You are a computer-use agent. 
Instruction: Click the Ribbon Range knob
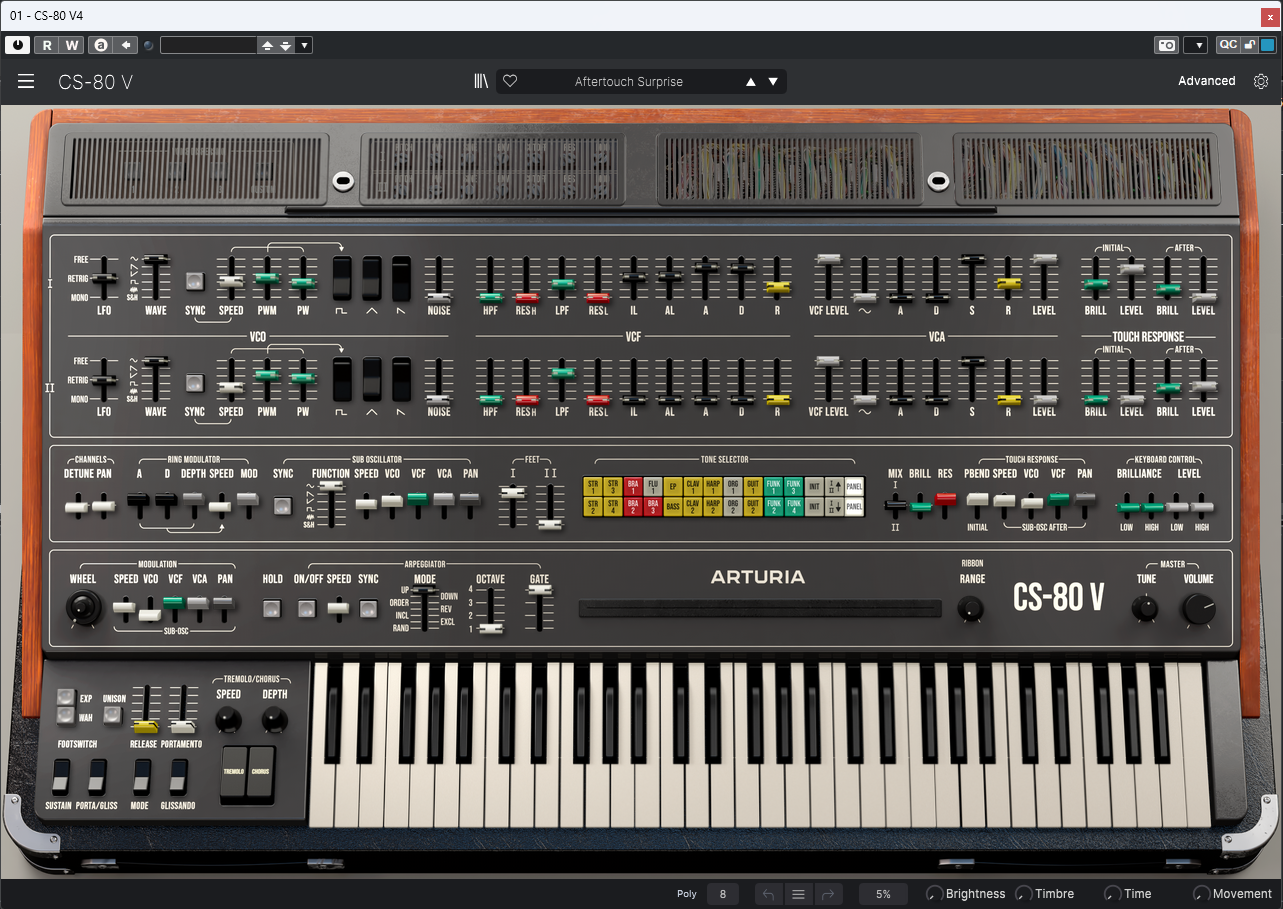coord(969,607)
